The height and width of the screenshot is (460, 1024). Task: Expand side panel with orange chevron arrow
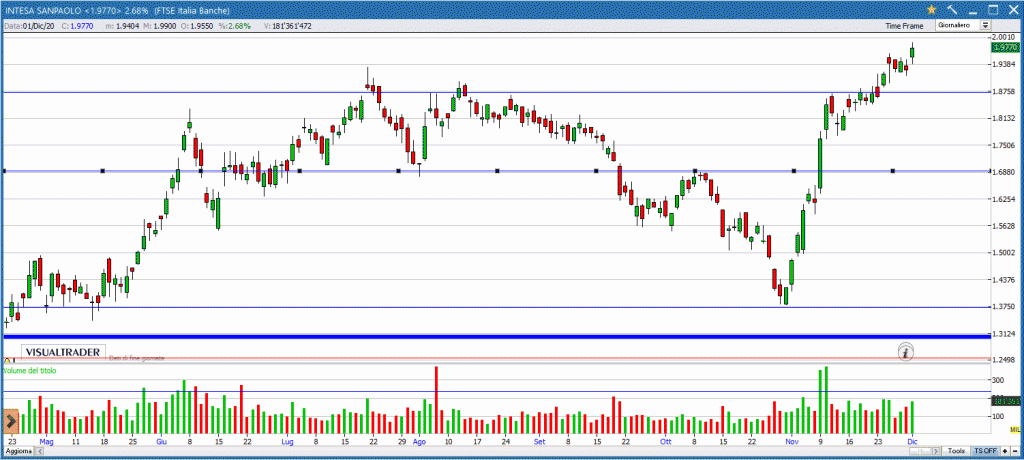(x=10, y=419)
